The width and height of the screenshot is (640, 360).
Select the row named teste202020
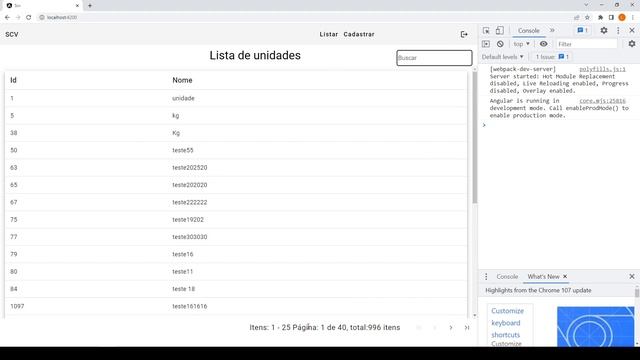(236, 185)
